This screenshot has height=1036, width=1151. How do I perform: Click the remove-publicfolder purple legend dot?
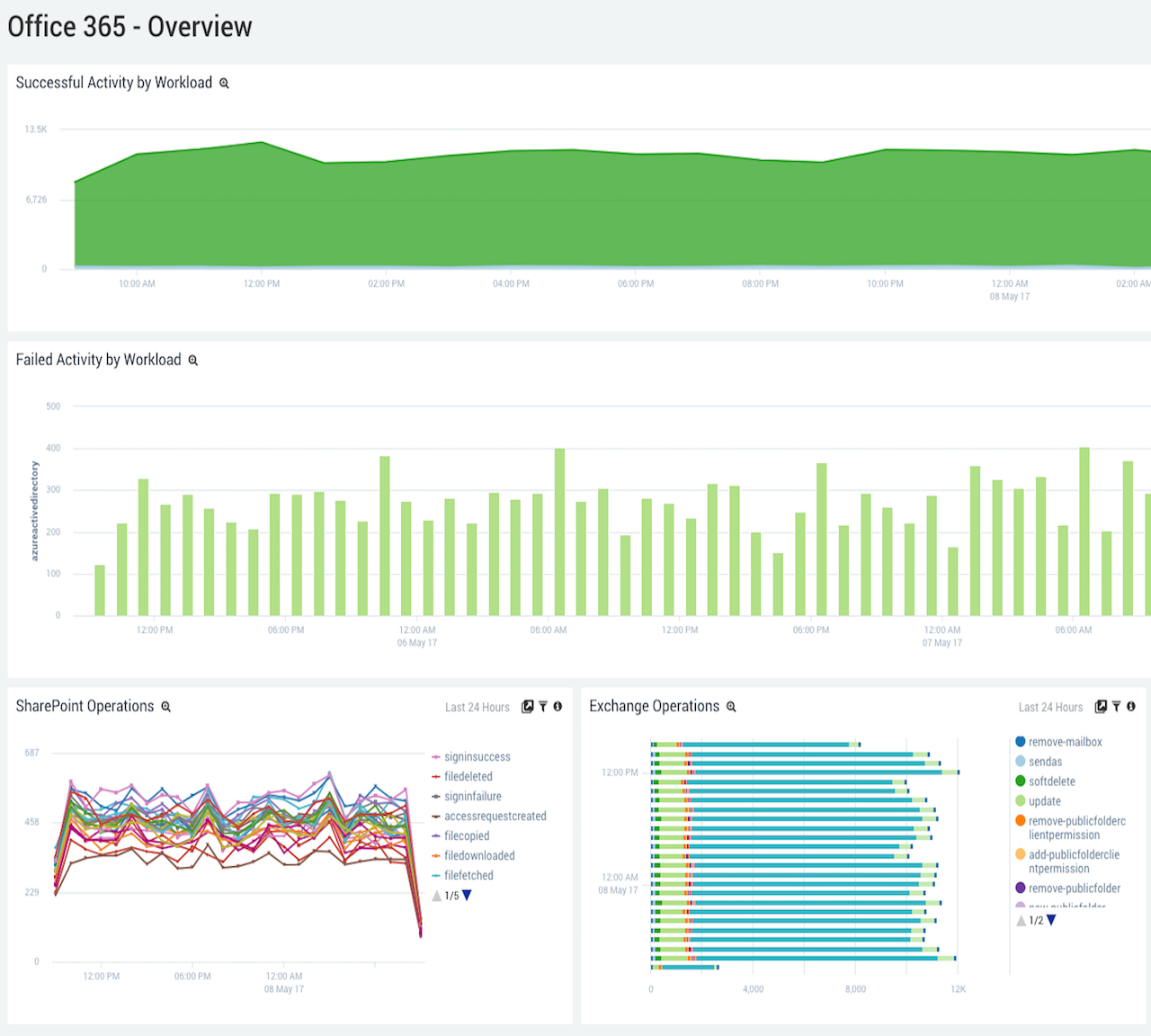coord(1021,889)
